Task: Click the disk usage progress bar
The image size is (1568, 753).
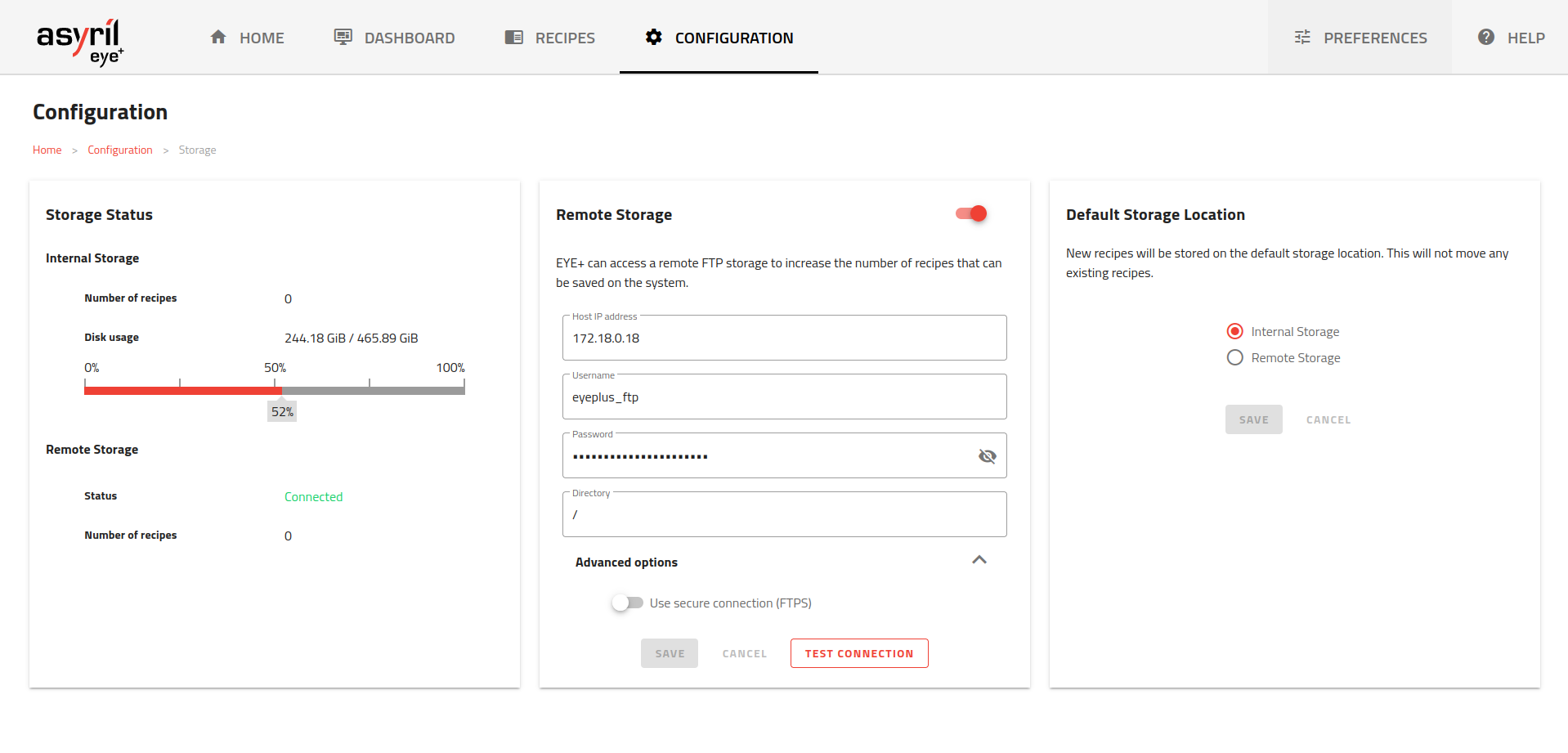Action: tap(274, 391)
